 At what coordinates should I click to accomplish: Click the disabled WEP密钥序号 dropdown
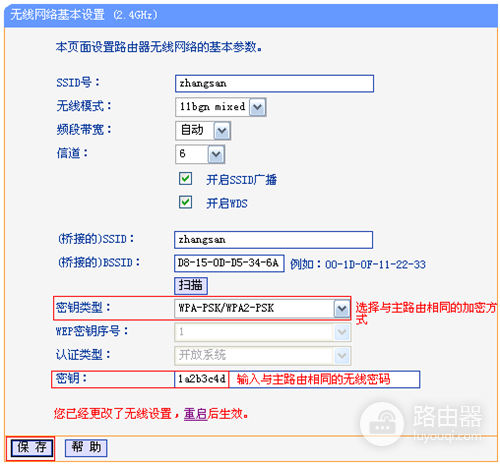(x=262, y=332)
